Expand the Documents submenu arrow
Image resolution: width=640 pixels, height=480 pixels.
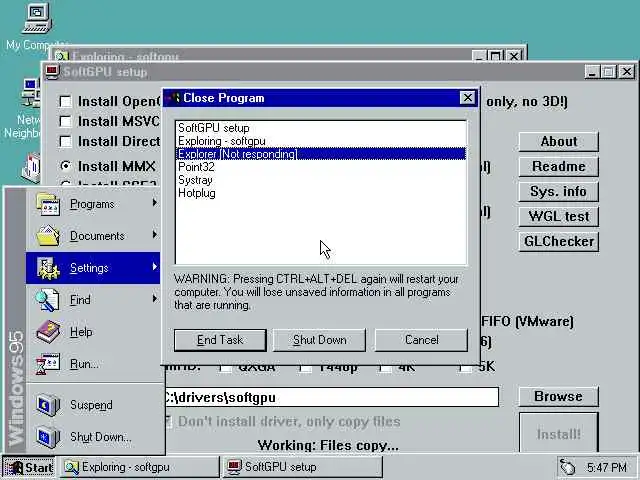[x=155, y=235]
